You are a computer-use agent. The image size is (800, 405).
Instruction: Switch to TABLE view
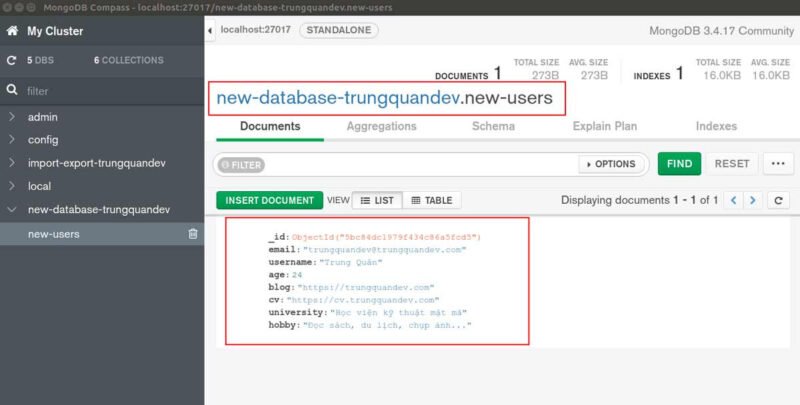coord(432,200)
